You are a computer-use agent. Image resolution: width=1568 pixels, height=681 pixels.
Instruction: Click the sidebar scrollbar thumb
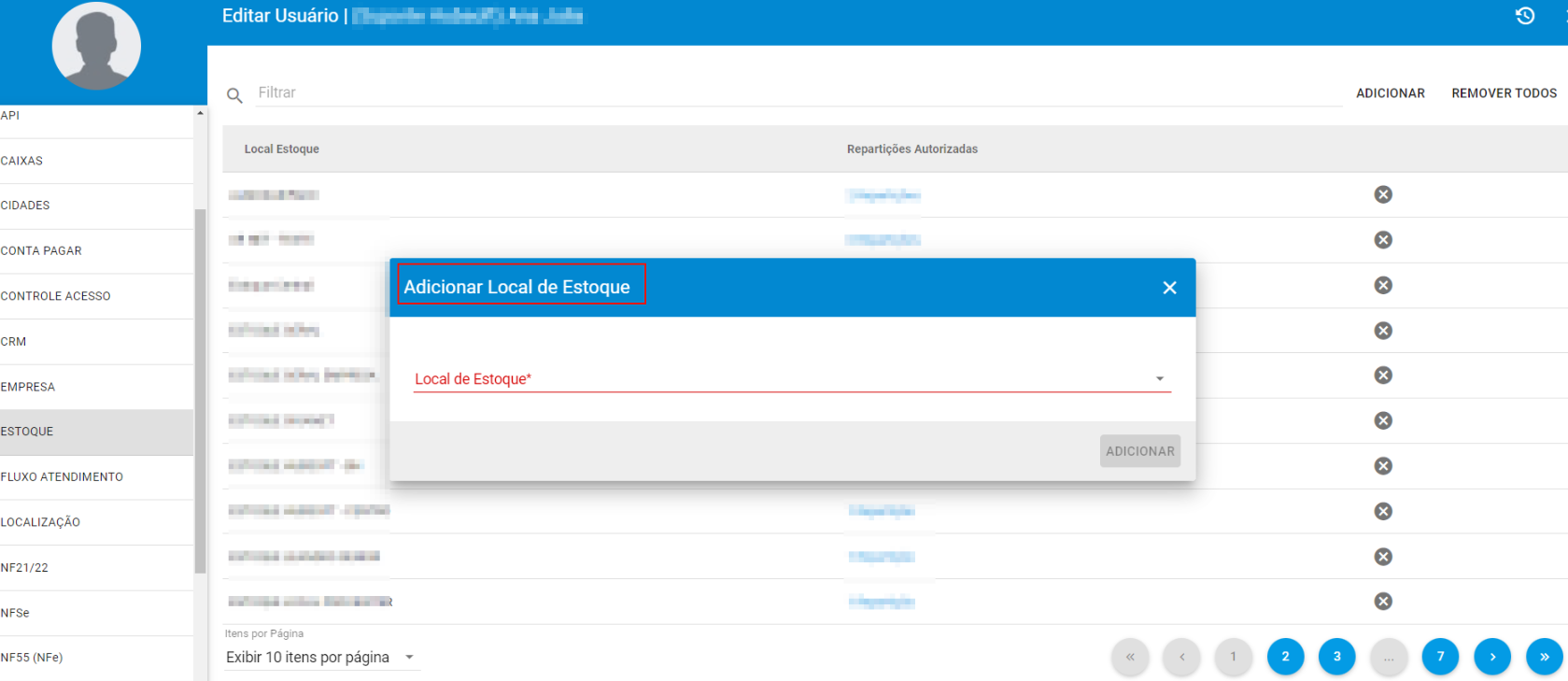pos(200,390)
